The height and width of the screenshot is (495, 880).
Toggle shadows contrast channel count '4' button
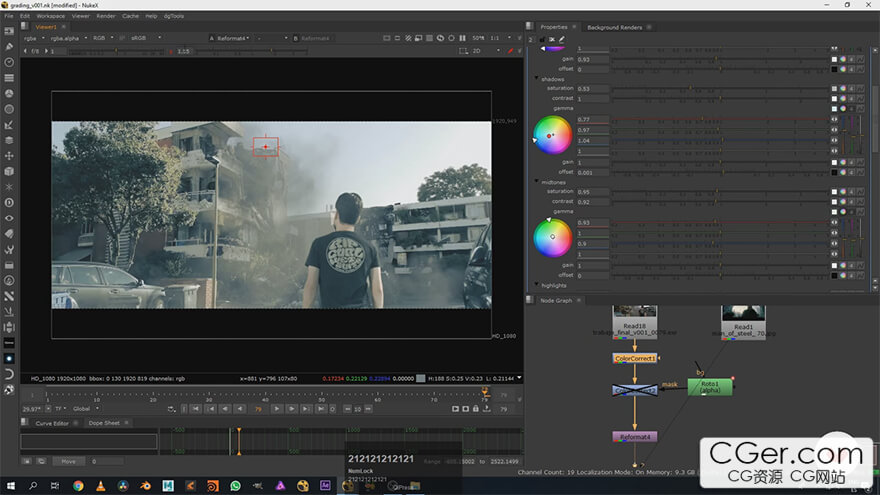[x=851, y=98]
